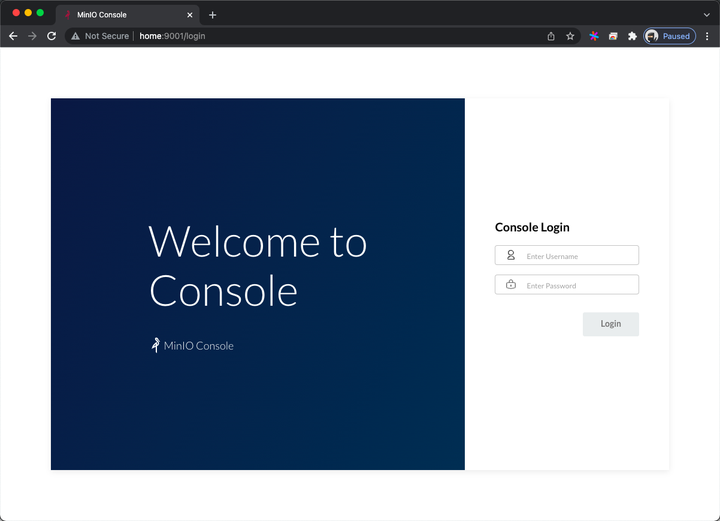Click the Not Secure warning icon
720x521 pixels.
tap(75, 36)
